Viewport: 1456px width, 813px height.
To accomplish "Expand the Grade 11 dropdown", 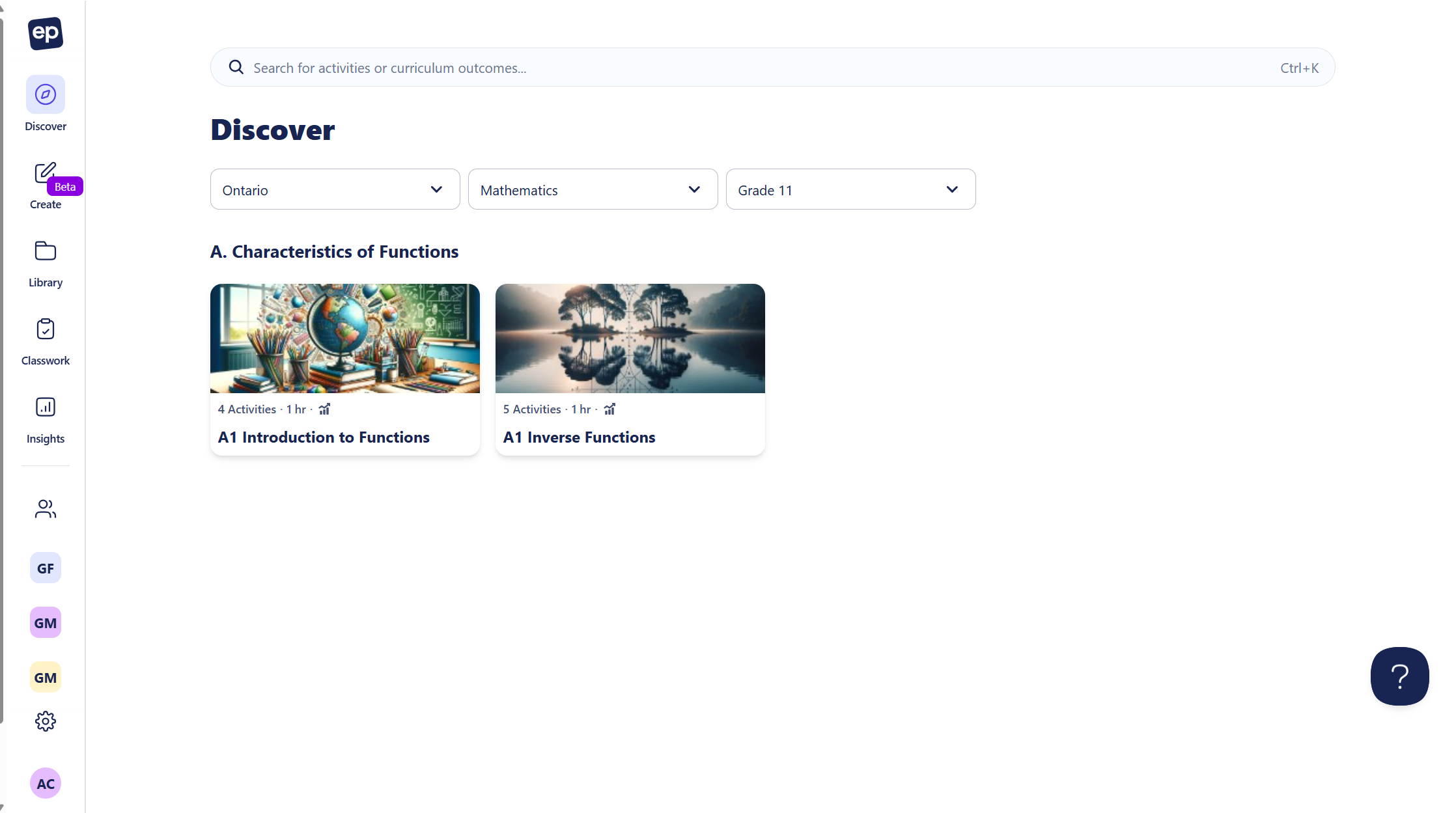I will [x=850, y=190].
